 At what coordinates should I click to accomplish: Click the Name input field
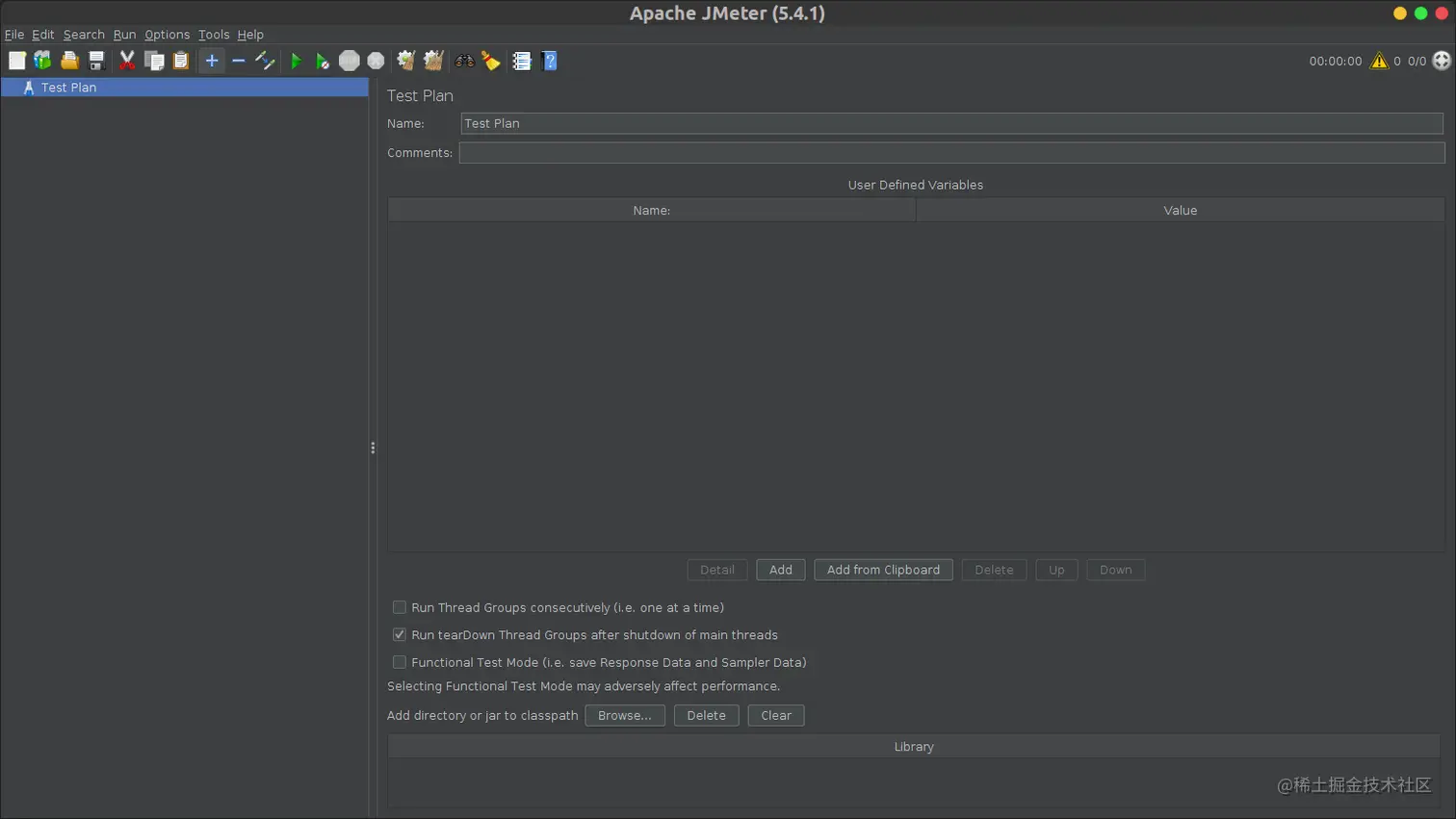[951, 123]
